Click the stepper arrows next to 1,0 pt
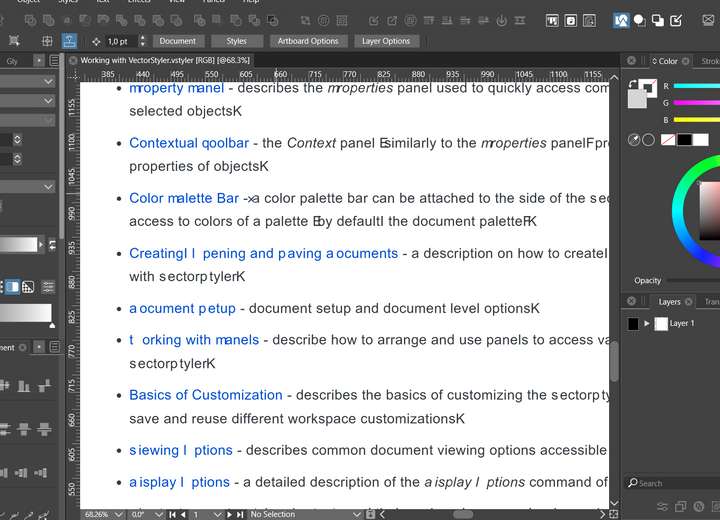 (x=143, y=41)
